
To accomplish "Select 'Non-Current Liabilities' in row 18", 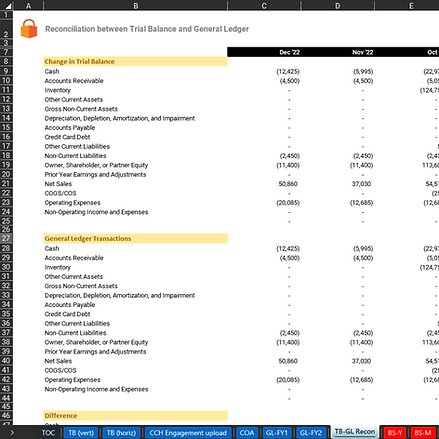I will 75,156.
